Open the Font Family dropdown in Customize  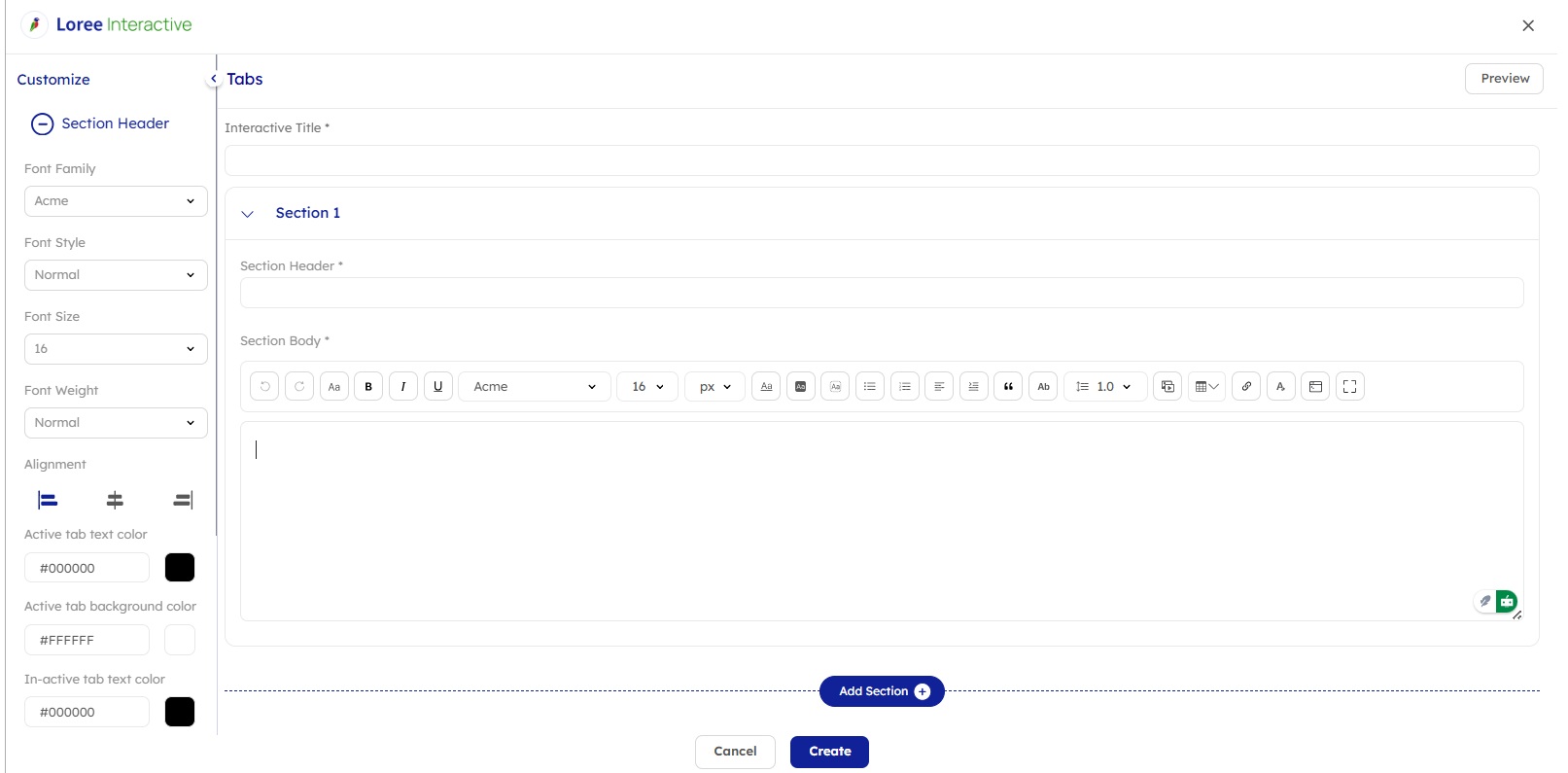pos(116,201)
